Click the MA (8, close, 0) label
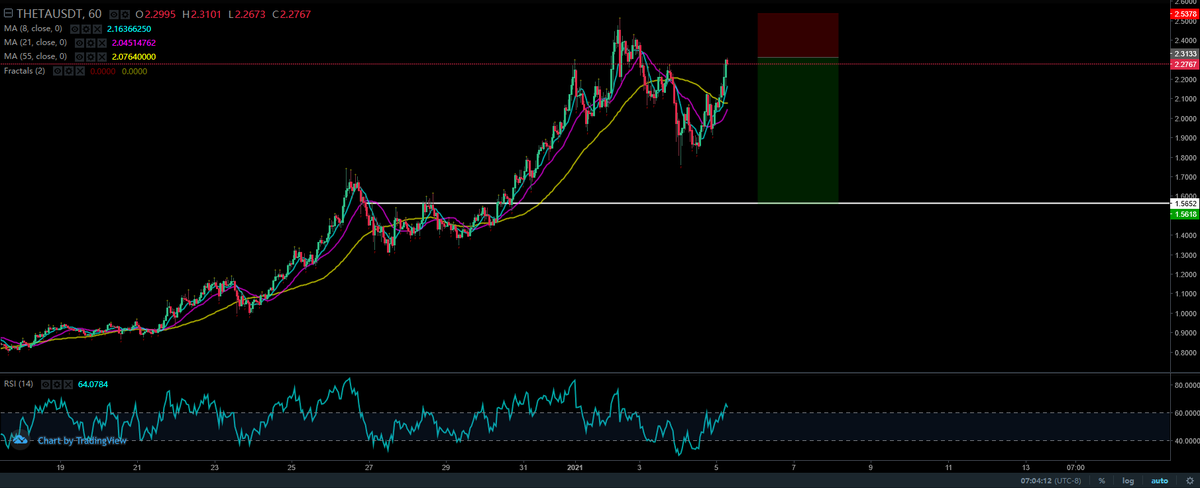The image size is (1200, 488). 33,29
